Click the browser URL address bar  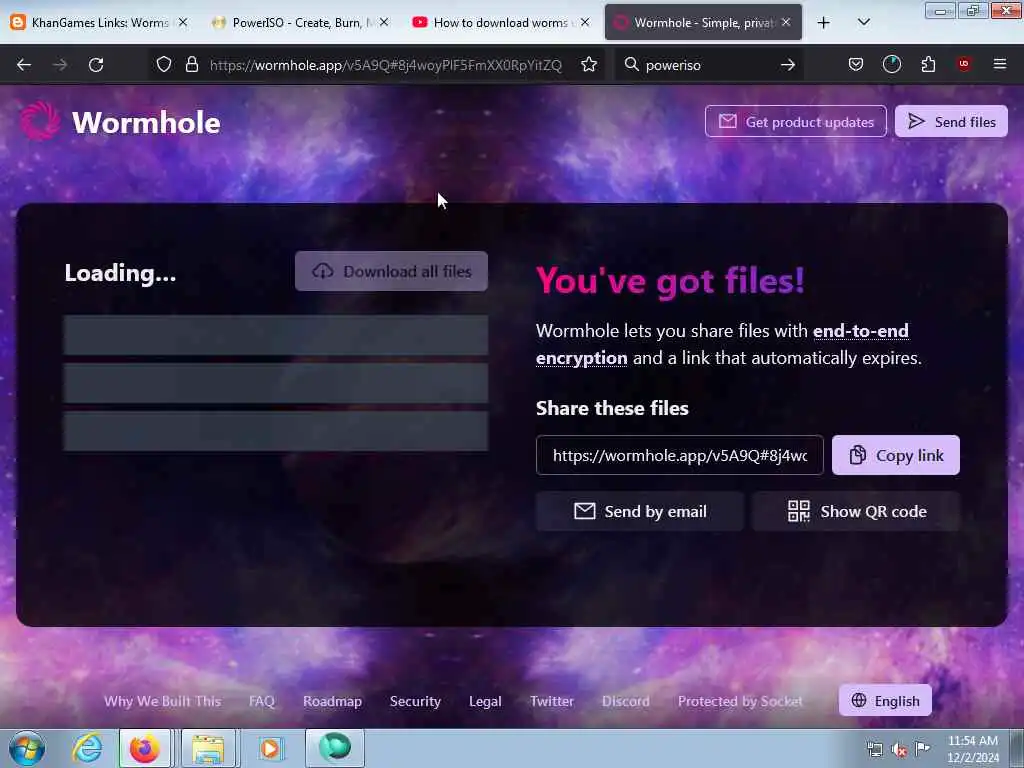pos(385,65)
